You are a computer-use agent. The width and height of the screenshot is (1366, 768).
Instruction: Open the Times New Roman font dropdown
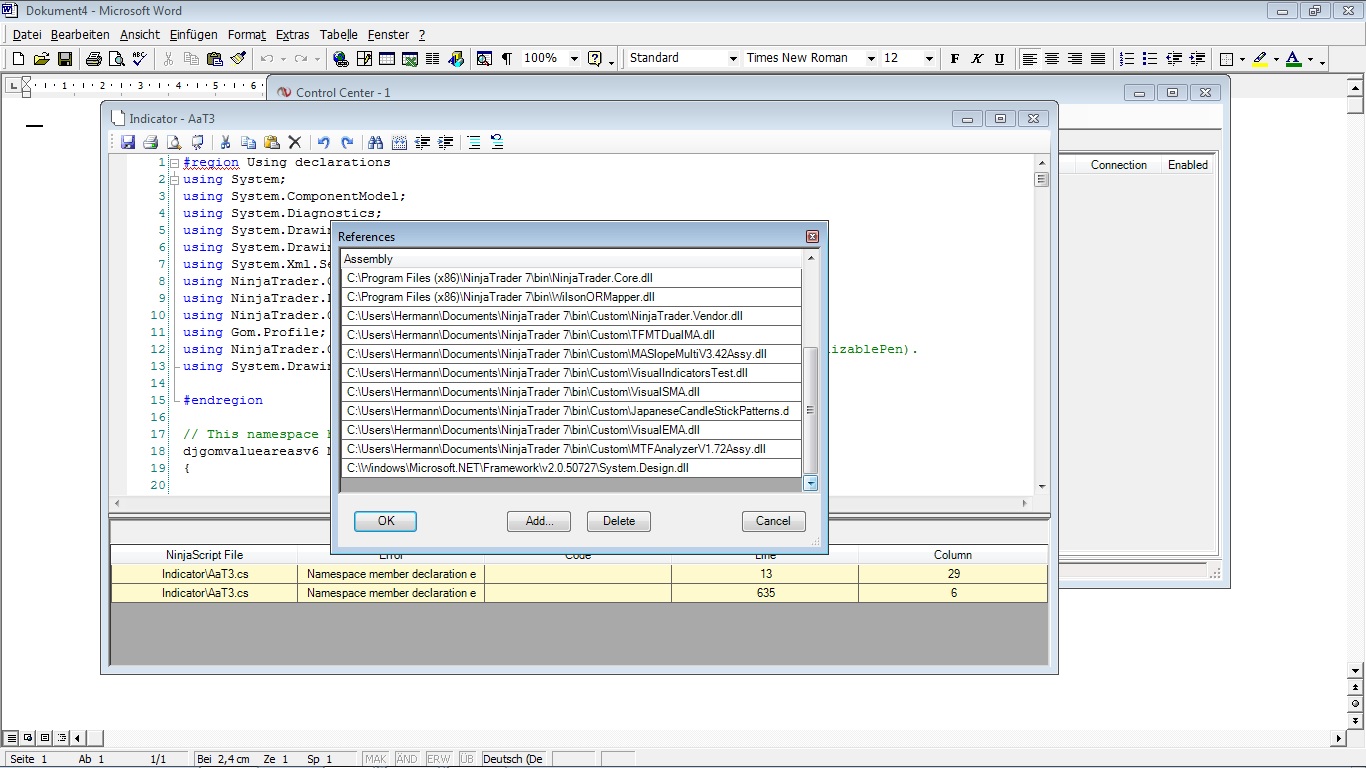(x=871, y=59)
